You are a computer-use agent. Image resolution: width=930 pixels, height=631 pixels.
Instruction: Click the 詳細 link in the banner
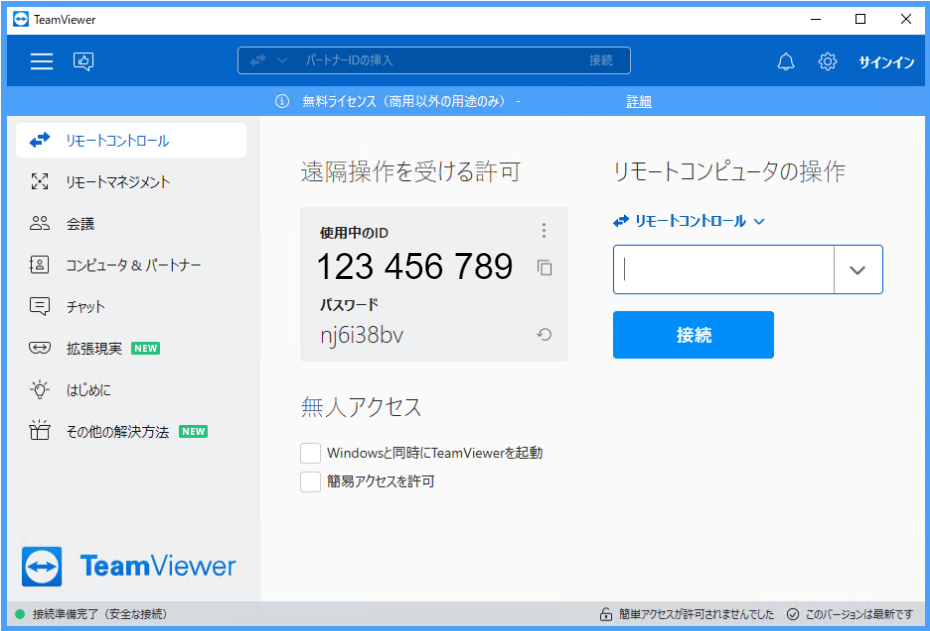pyautogui.click(x=639, y=101)
